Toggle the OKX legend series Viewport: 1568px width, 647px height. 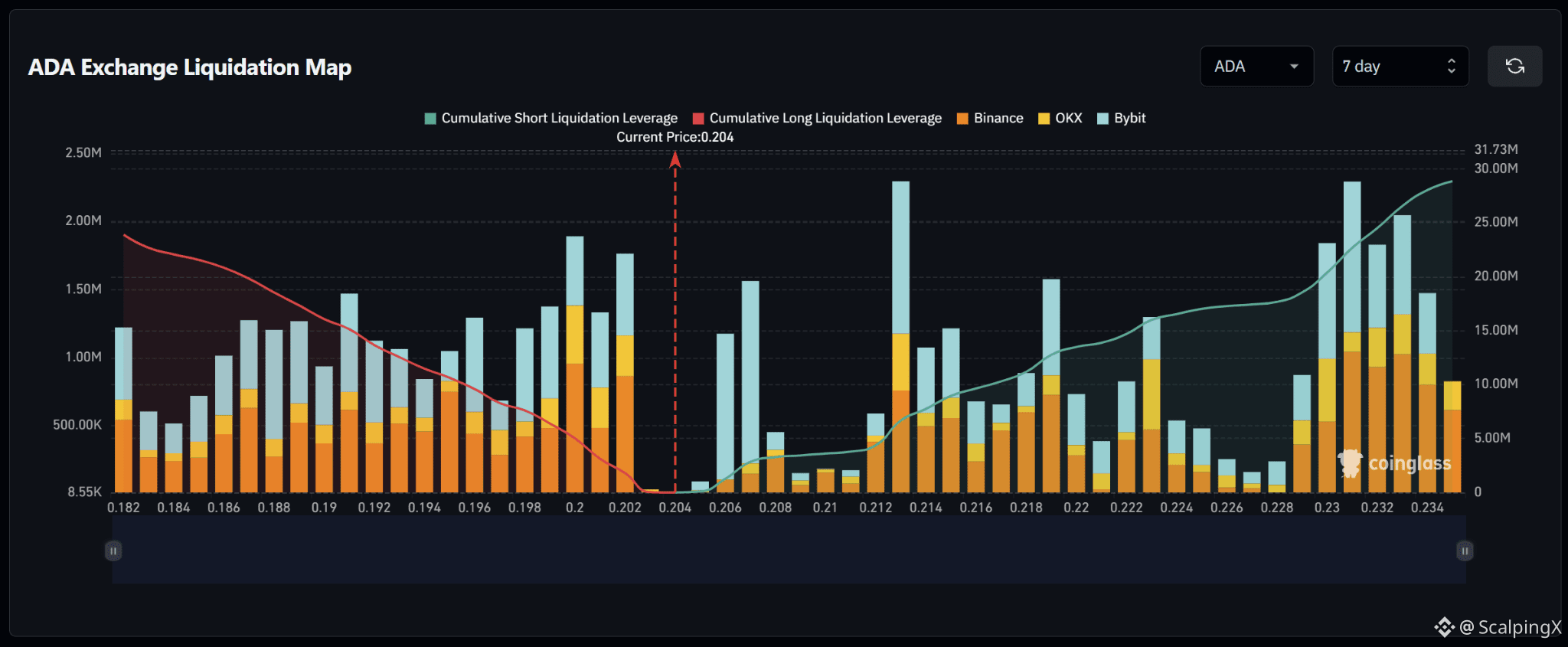tap(1060, 118)
